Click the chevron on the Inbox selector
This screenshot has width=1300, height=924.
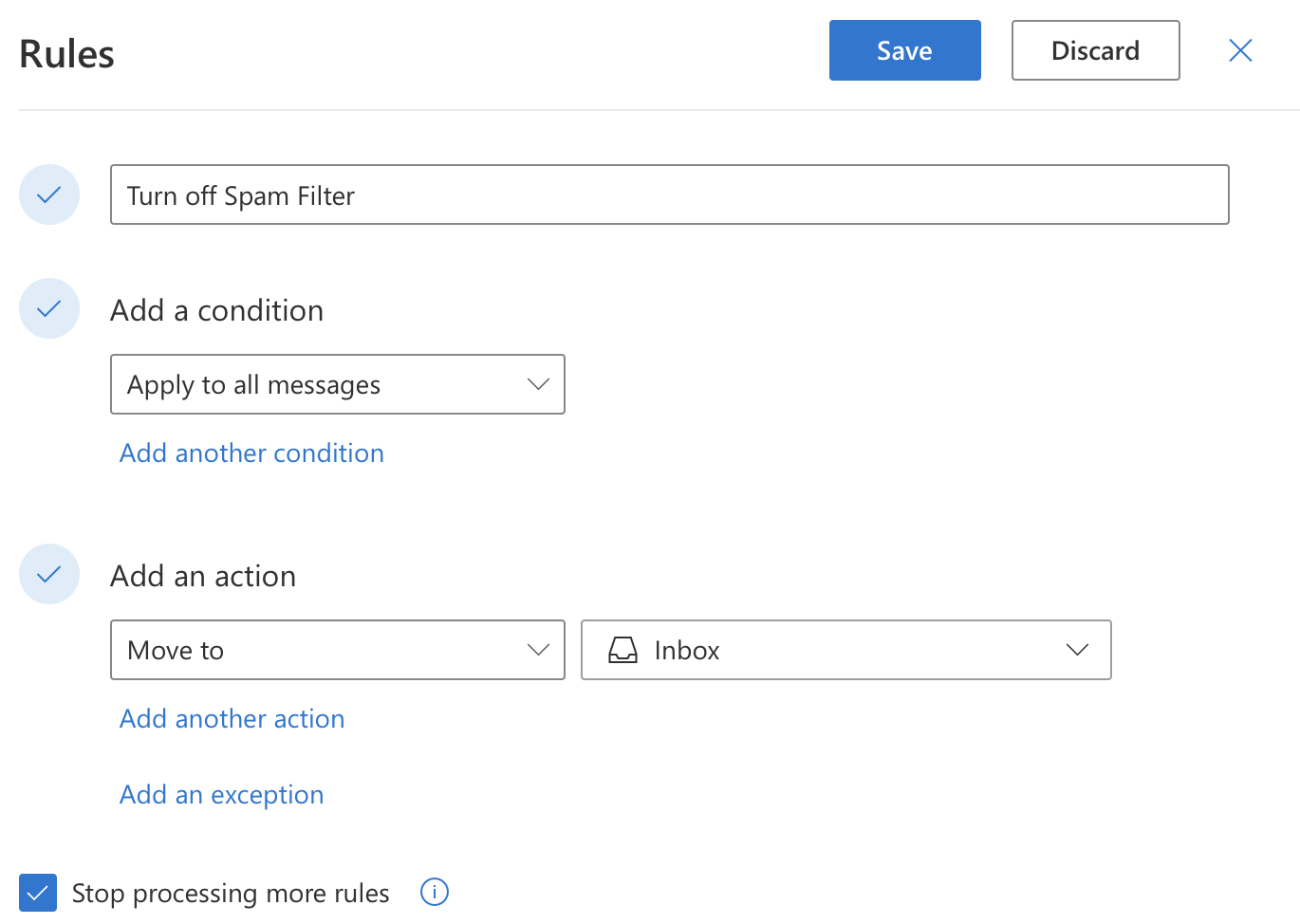(x=1077, y=650)
